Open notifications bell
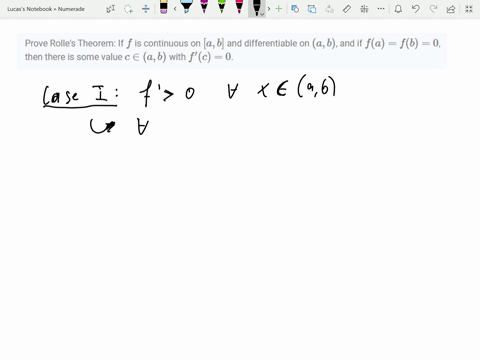The image size is (480, 360). point(398,9)
